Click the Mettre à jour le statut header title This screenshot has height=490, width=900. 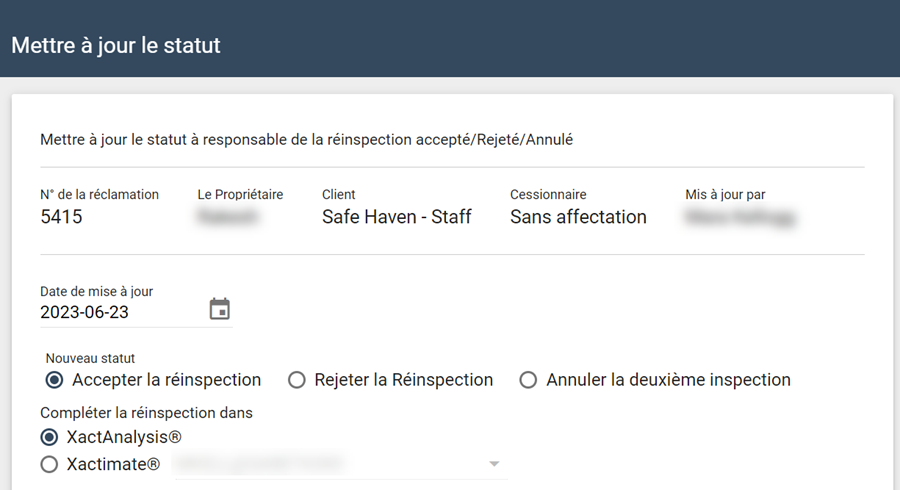tap(116, 45)
